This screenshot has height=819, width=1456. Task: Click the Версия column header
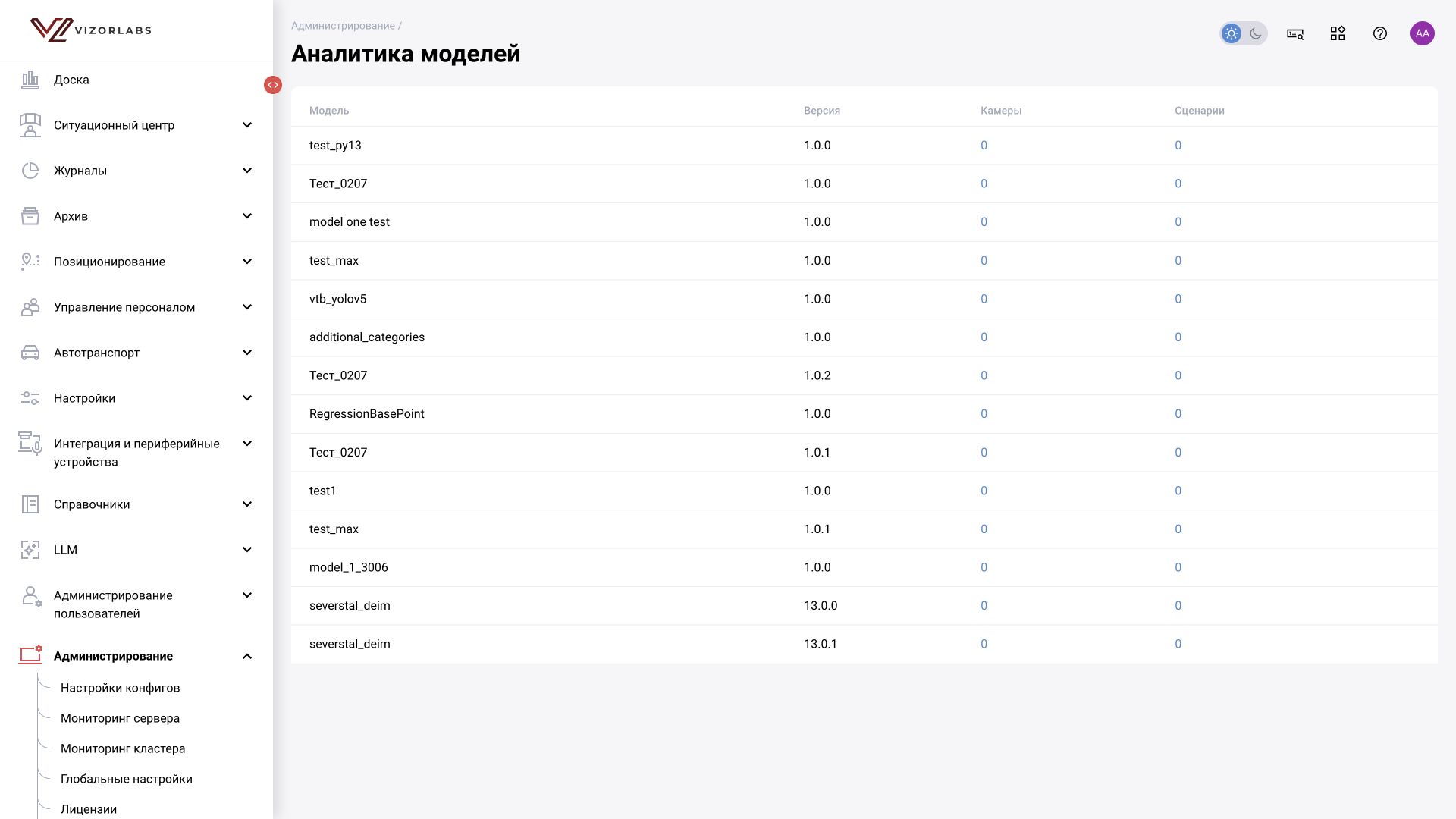(x=822, y=111)
